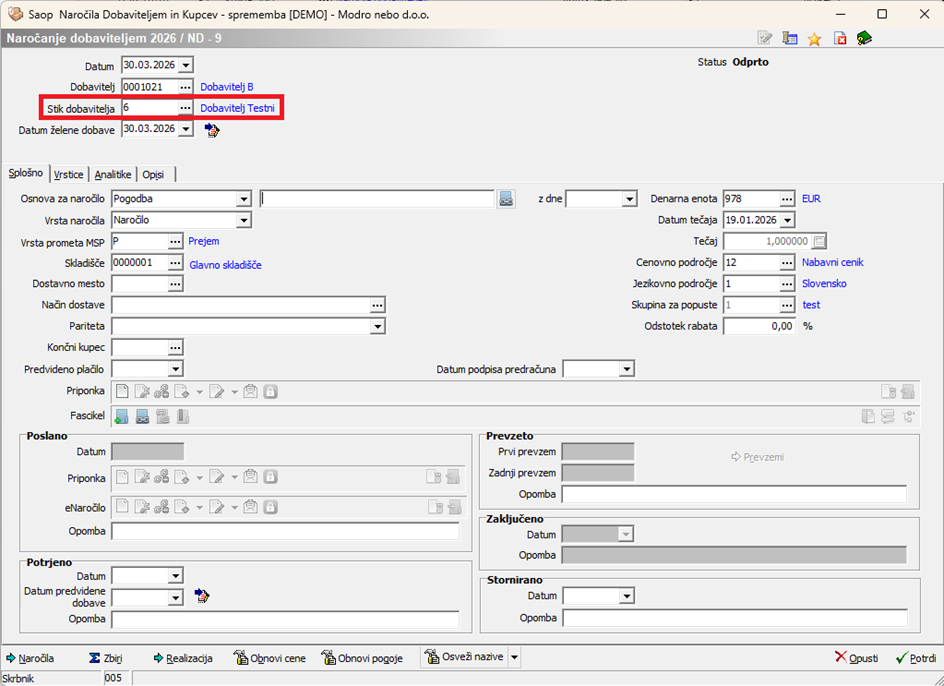Click the Obnovi cene button
The image size is (944, 686).
coord(270,658)
